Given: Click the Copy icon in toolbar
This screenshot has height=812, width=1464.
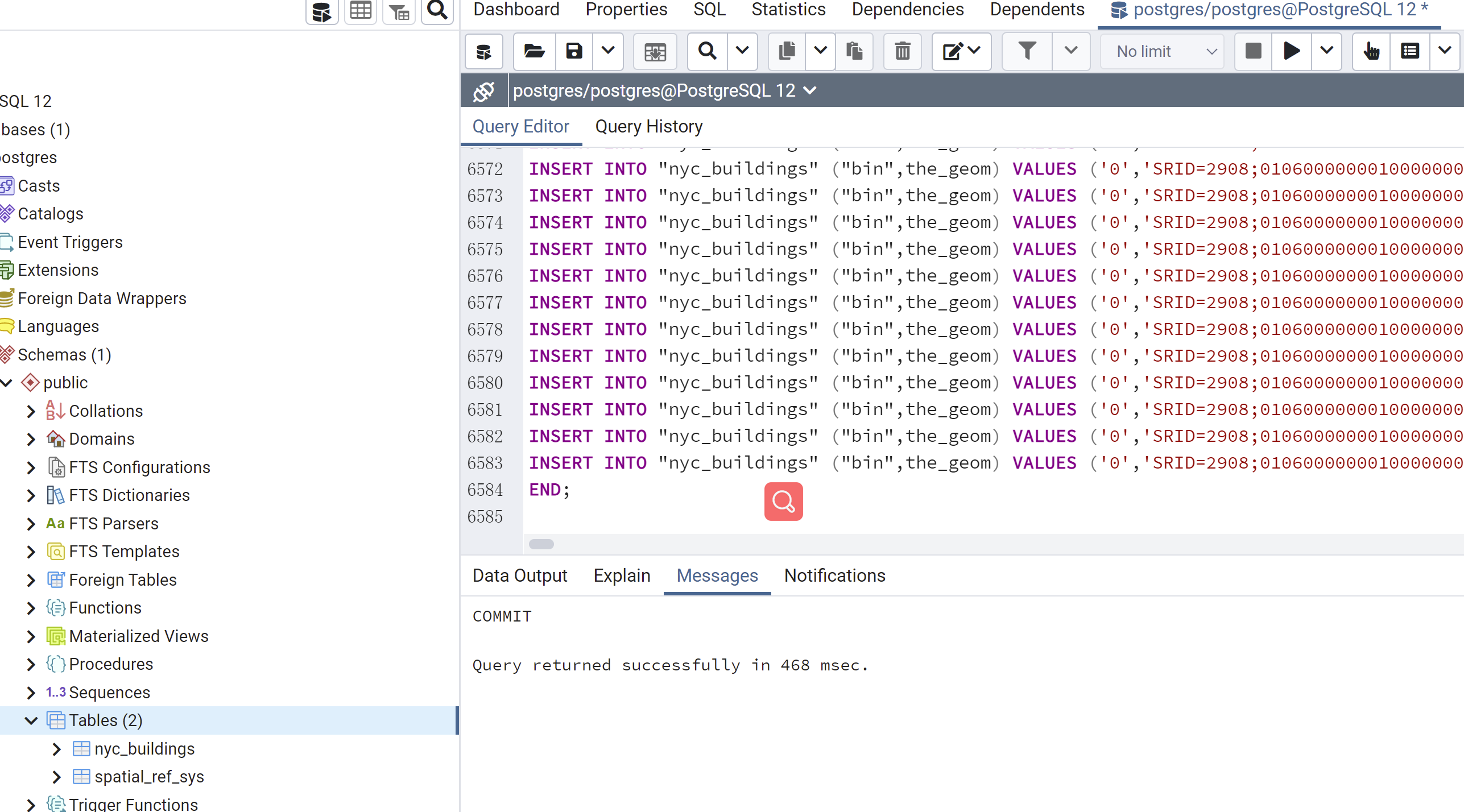Looking at the screenshot, I should 787,51.
